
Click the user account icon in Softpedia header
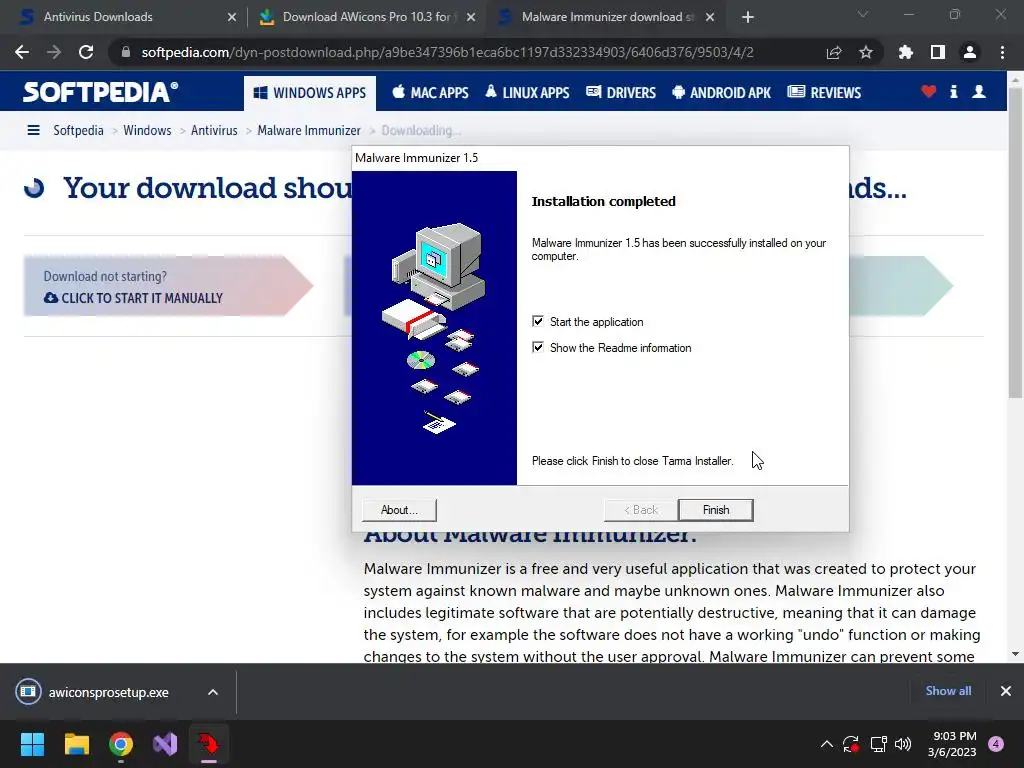(979, 92)
